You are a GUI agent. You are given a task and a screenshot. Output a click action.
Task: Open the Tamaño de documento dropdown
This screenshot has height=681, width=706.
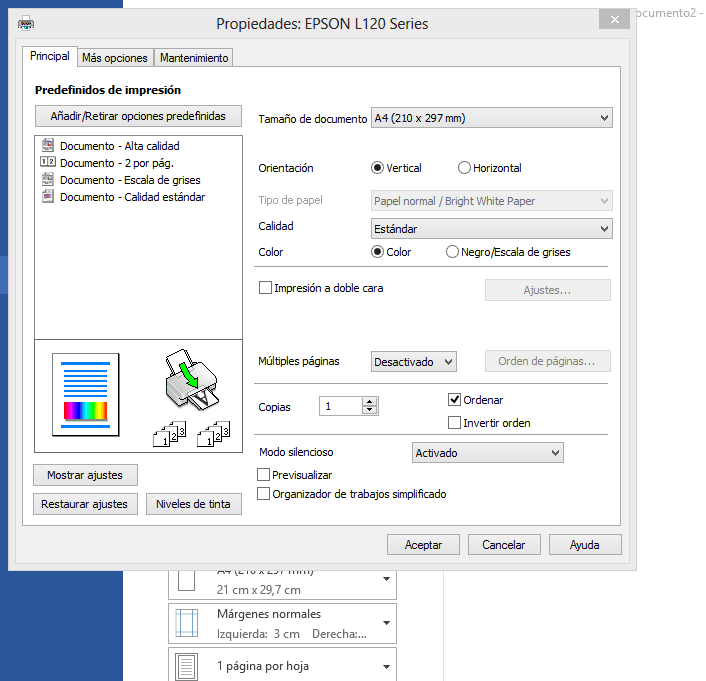click(491, 119)
